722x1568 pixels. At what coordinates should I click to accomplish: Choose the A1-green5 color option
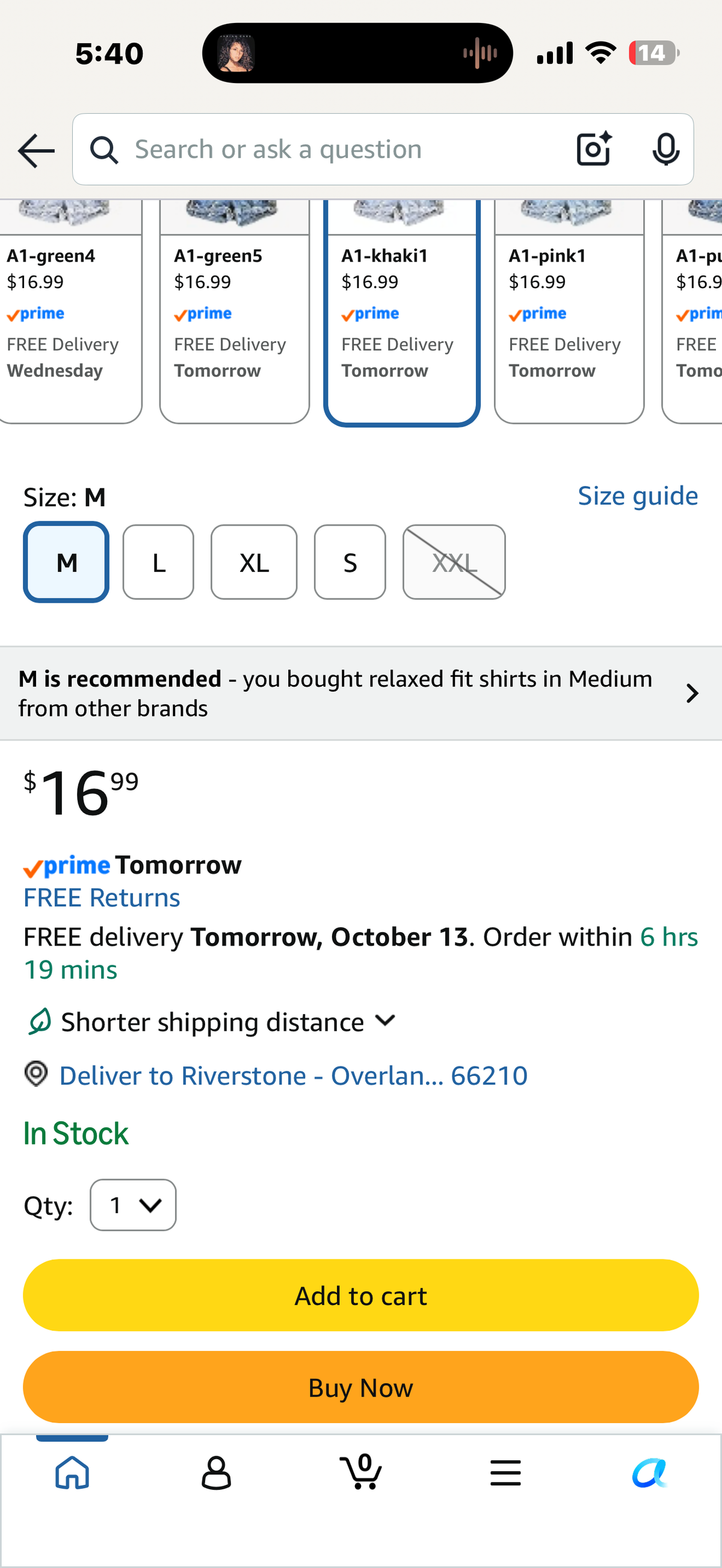tap(235, 312)
